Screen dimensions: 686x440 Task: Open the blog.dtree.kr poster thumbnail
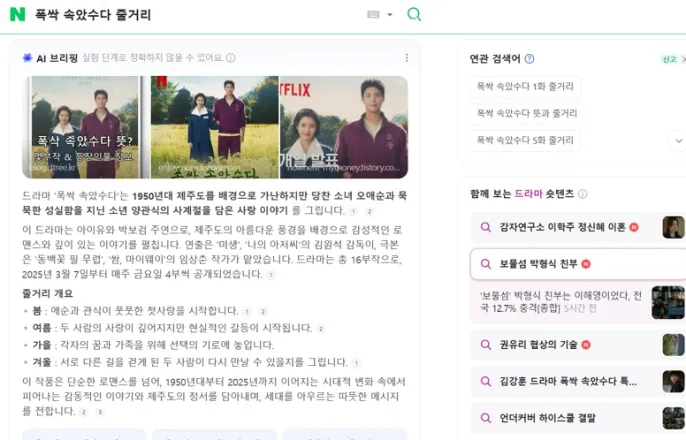point(84,127)
